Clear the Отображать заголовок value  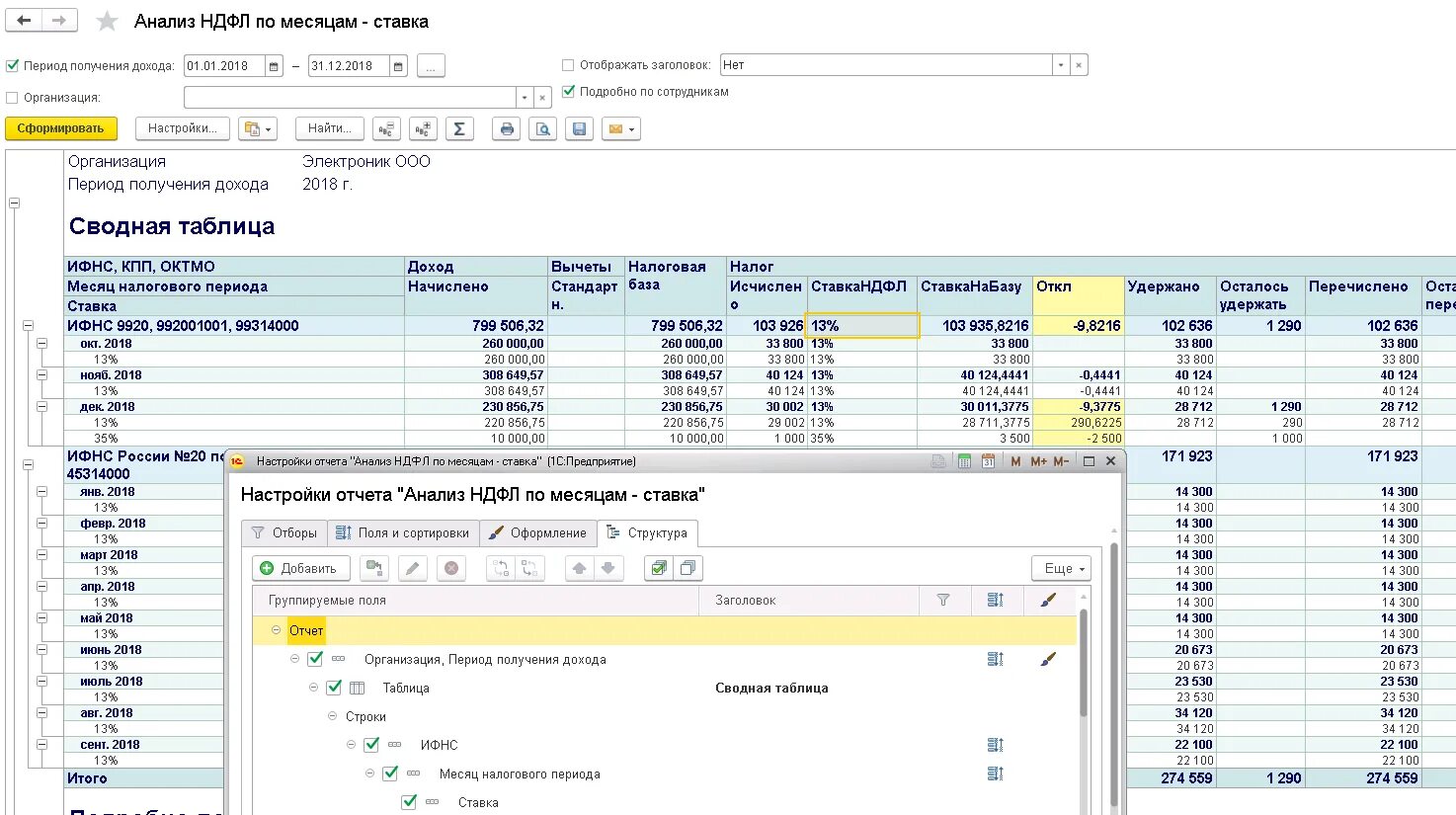point(1079,65)
